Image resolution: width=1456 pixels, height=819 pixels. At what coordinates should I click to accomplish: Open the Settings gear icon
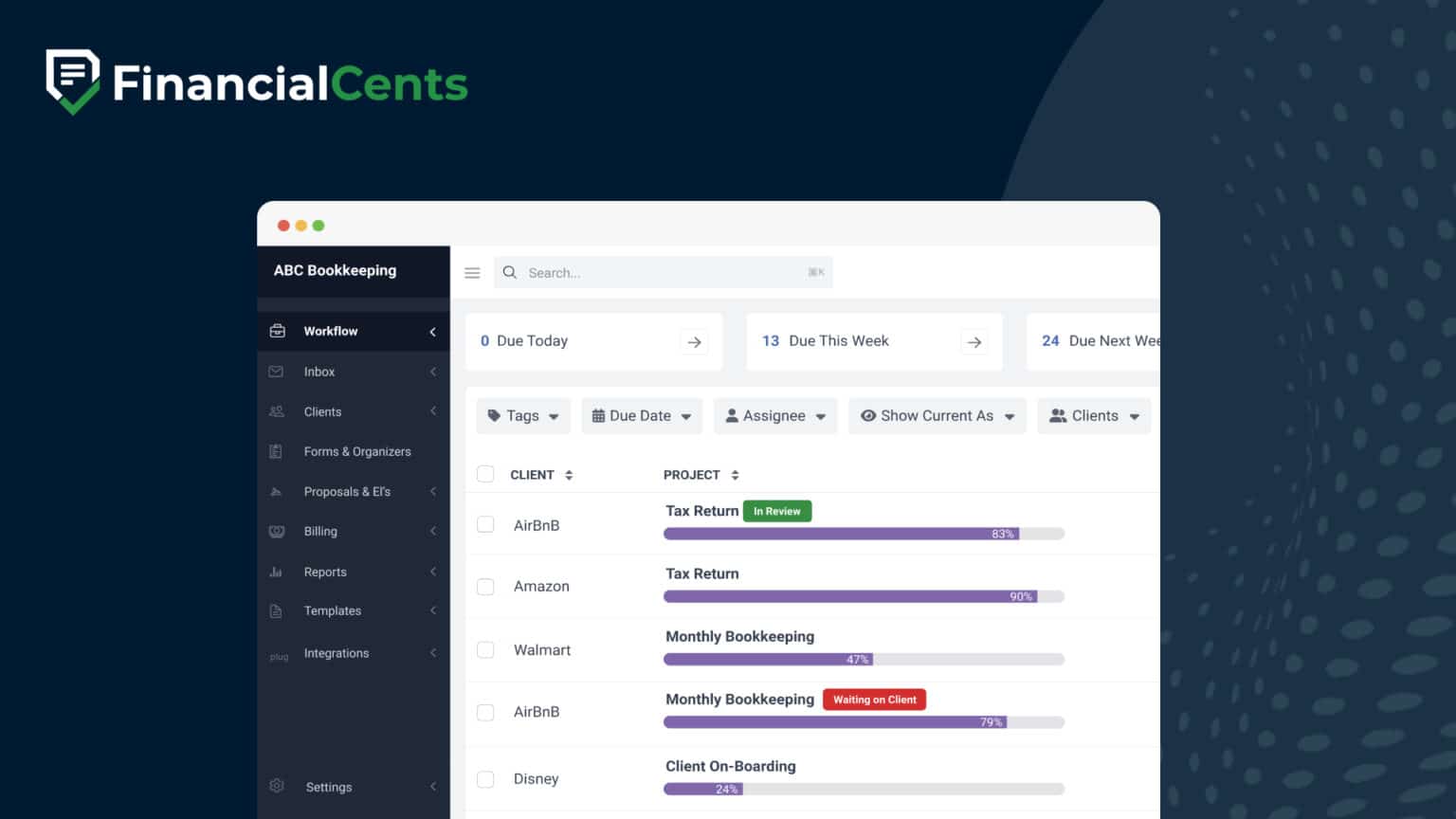click(277, 786)
